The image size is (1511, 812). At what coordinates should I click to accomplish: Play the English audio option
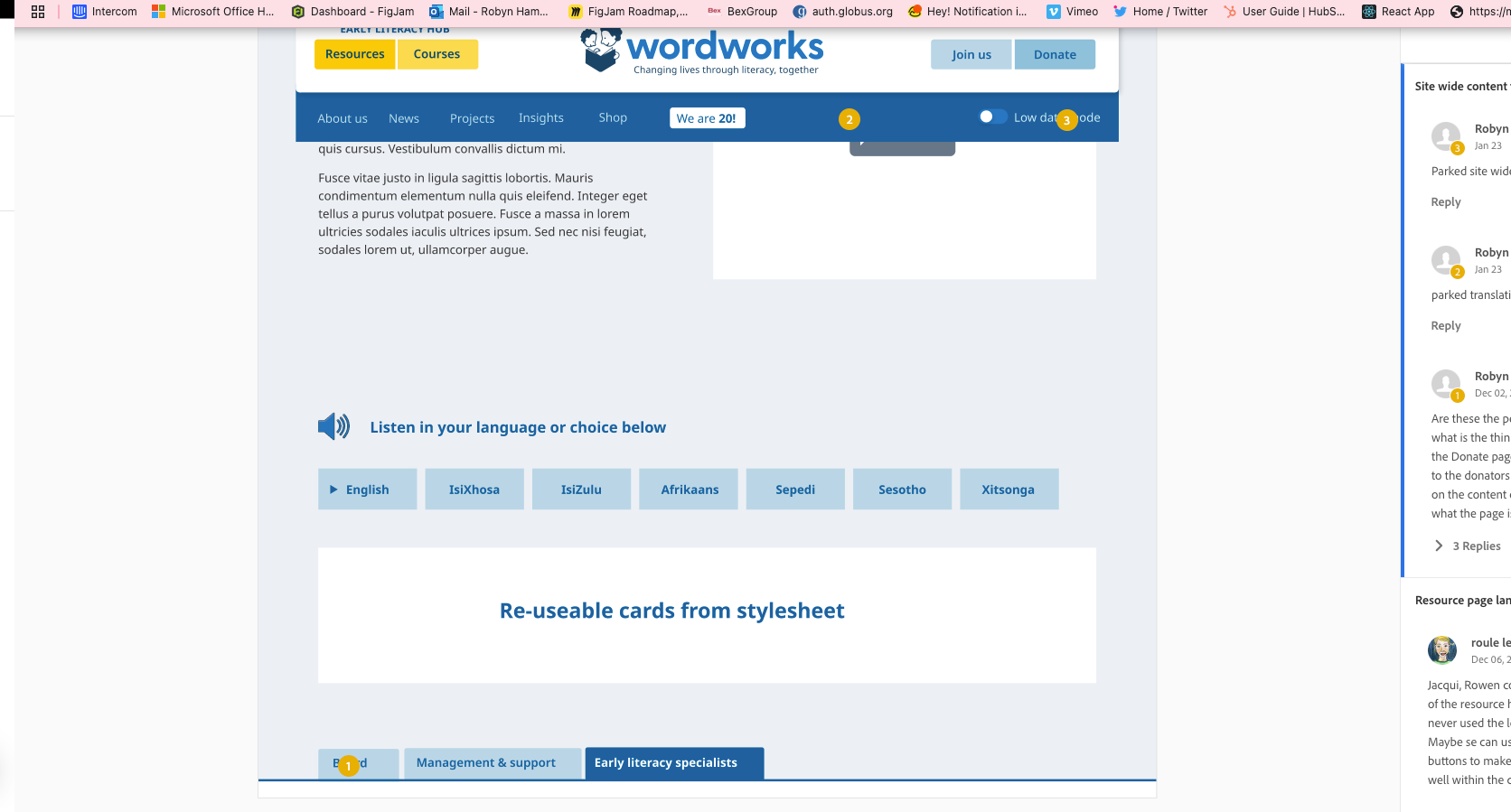[x=367, y=490]
